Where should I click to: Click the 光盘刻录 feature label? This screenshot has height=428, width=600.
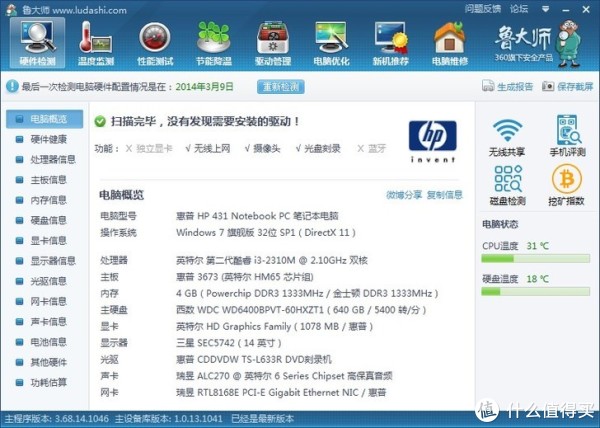tap(322, 148)
